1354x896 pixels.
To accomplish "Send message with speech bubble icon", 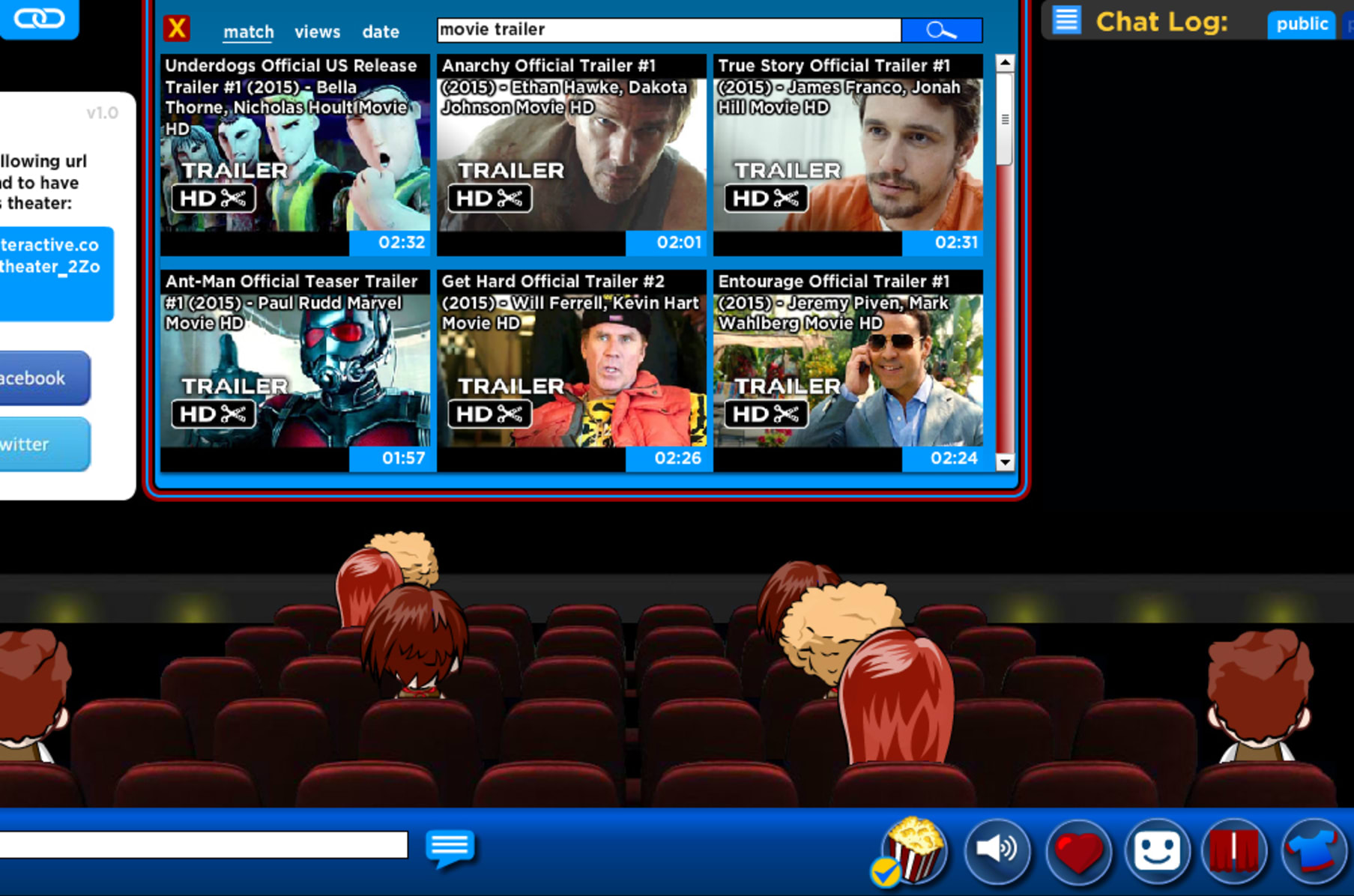I will 450,847.
